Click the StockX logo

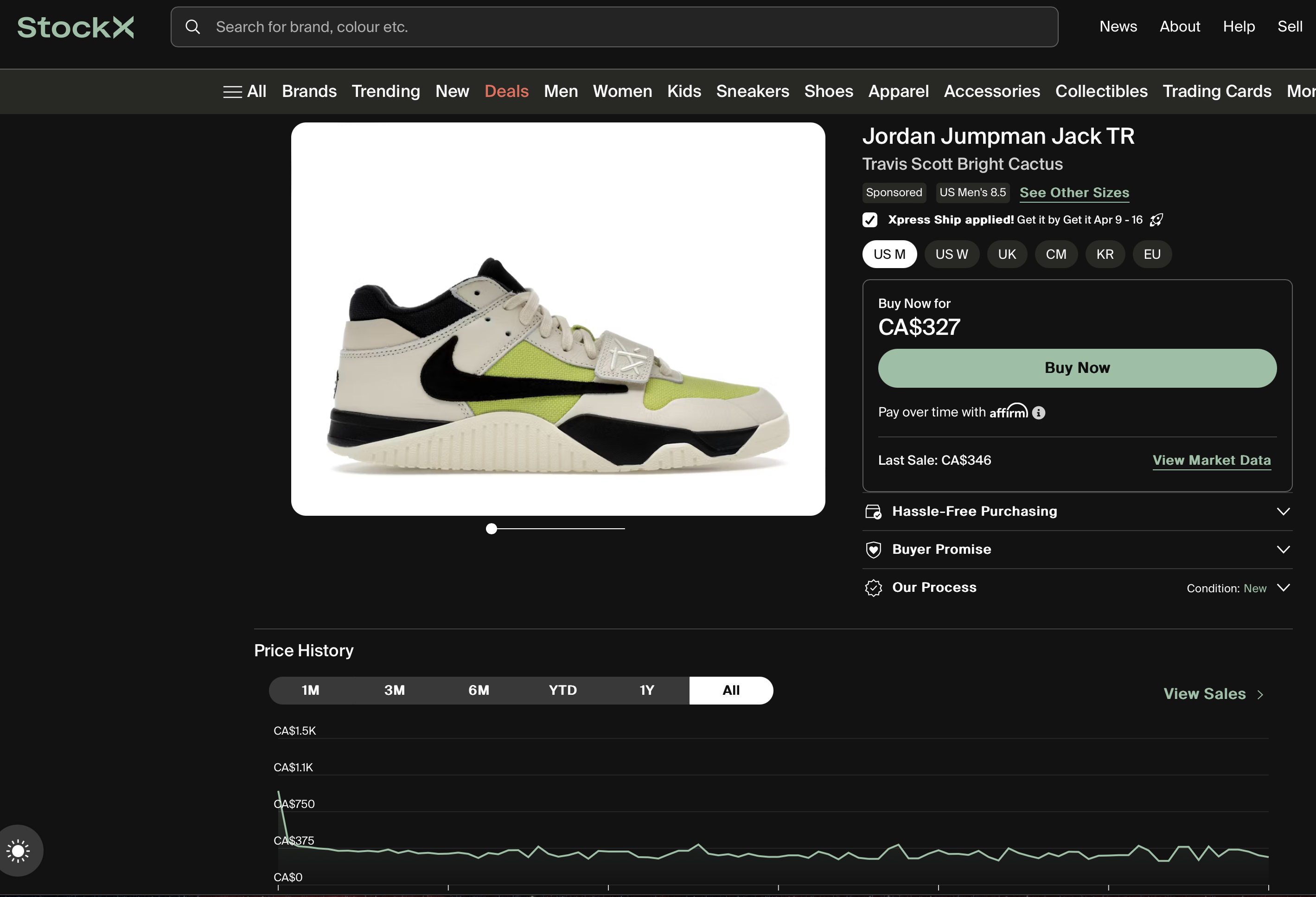point(75,27)
